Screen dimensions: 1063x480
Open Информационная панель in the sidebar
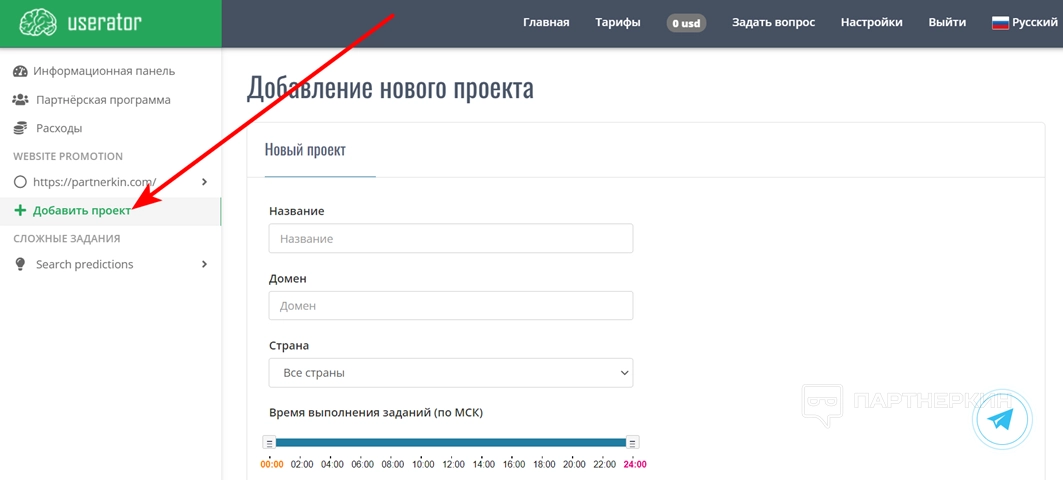coord(104,71)
